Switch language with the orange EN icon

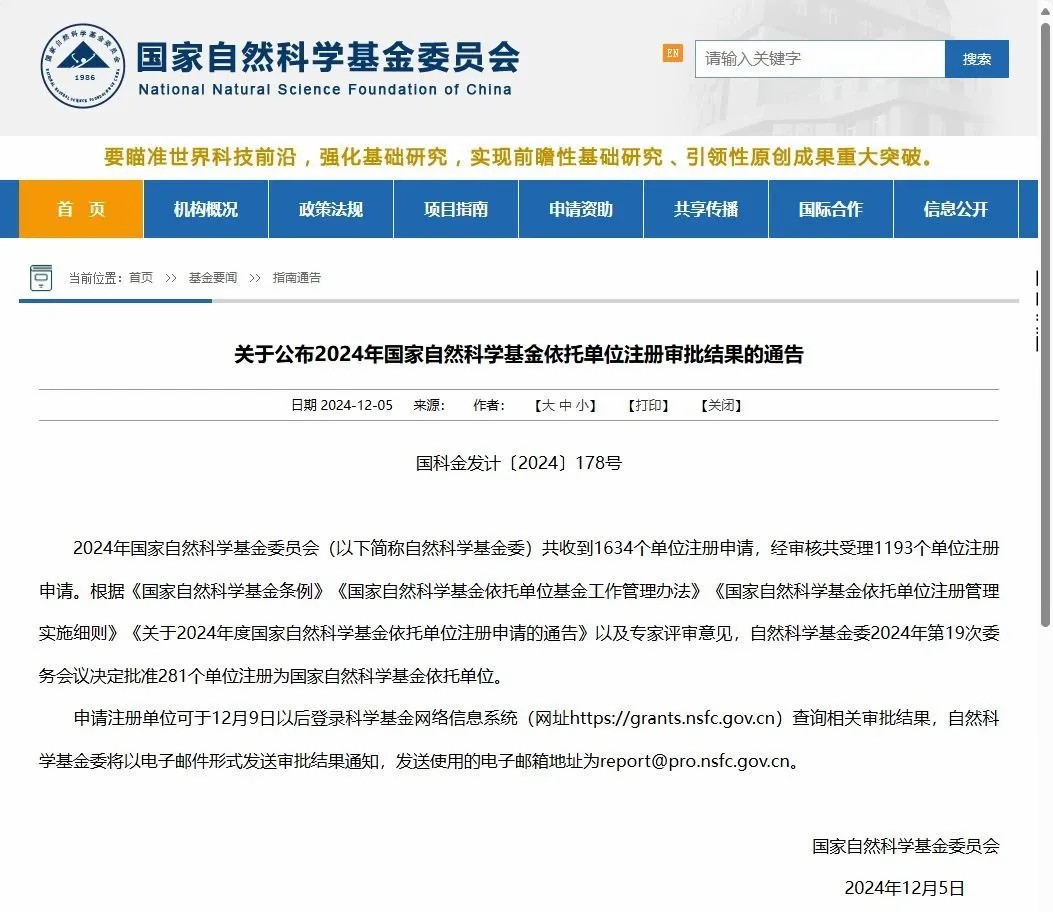672,53
